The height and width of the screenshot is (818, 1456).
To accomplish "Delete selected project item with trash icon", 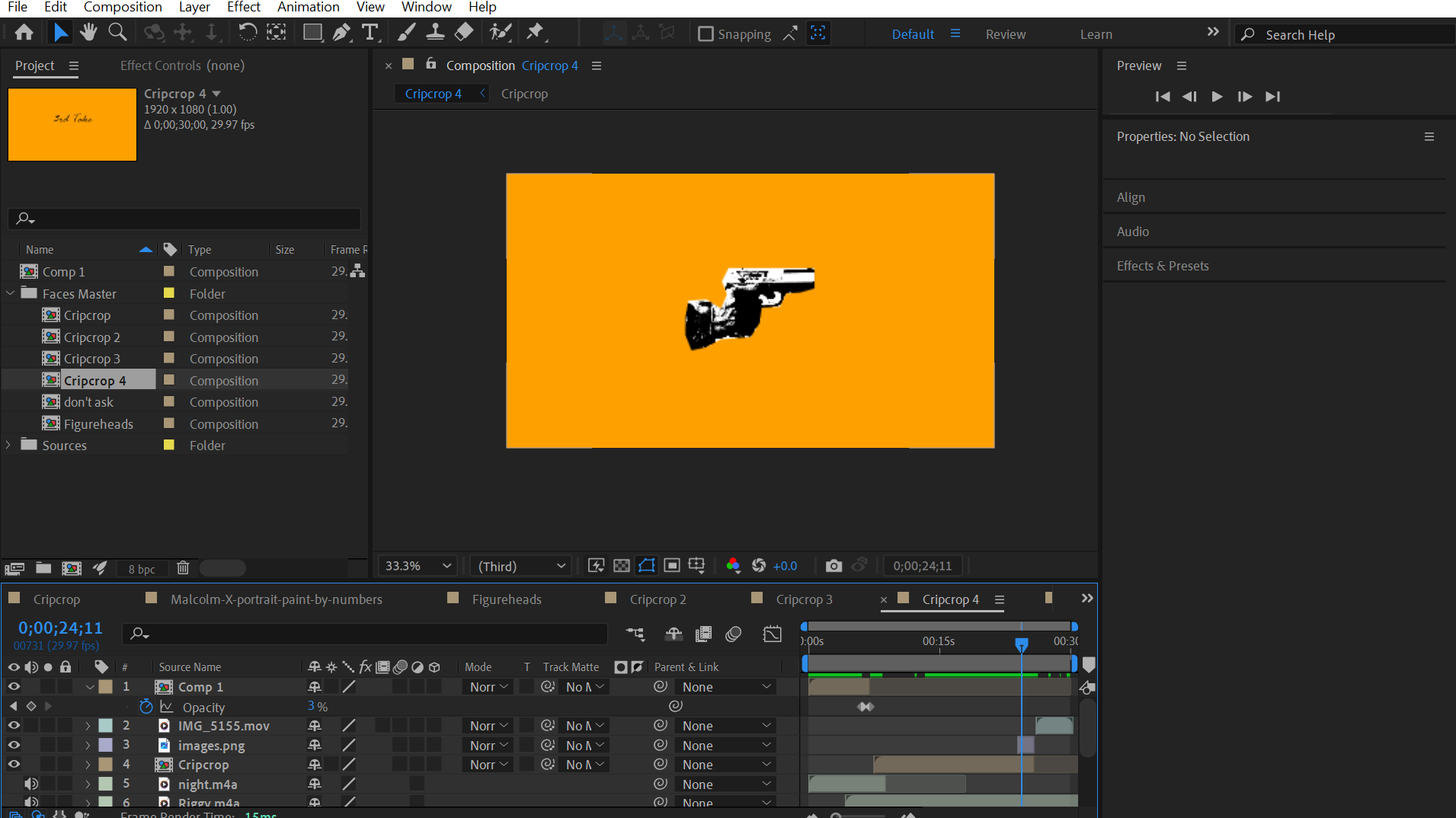I will pos(183,568).
